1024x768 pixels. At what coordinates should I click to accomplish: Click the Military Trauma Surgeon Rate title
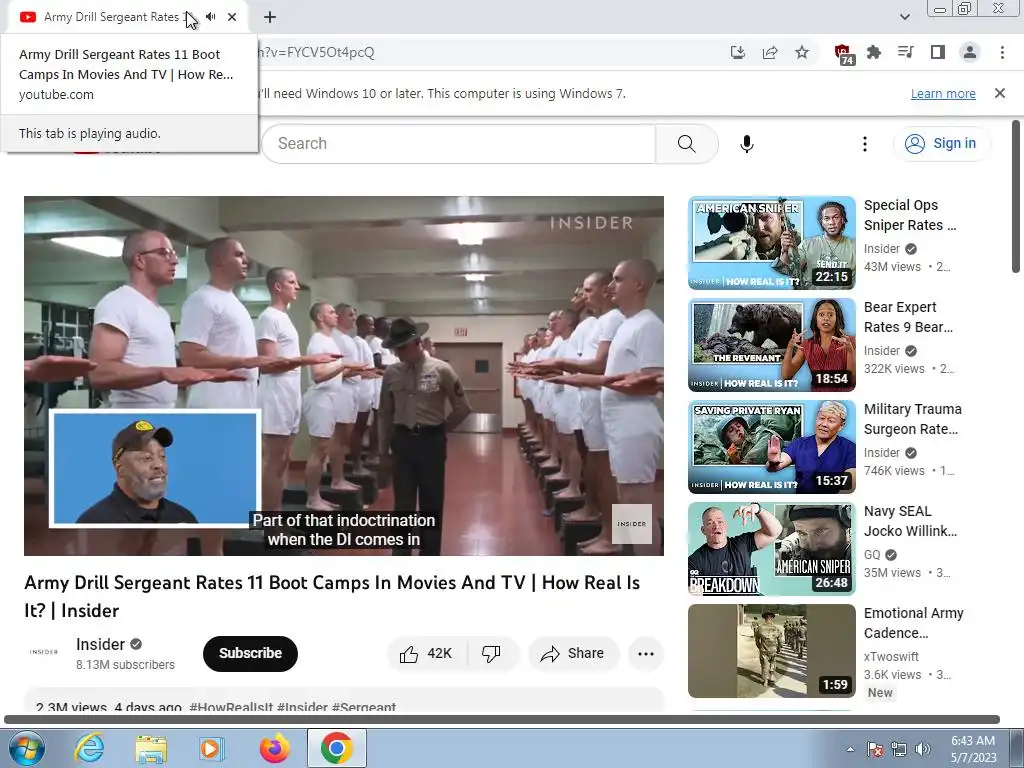(912, 419)
